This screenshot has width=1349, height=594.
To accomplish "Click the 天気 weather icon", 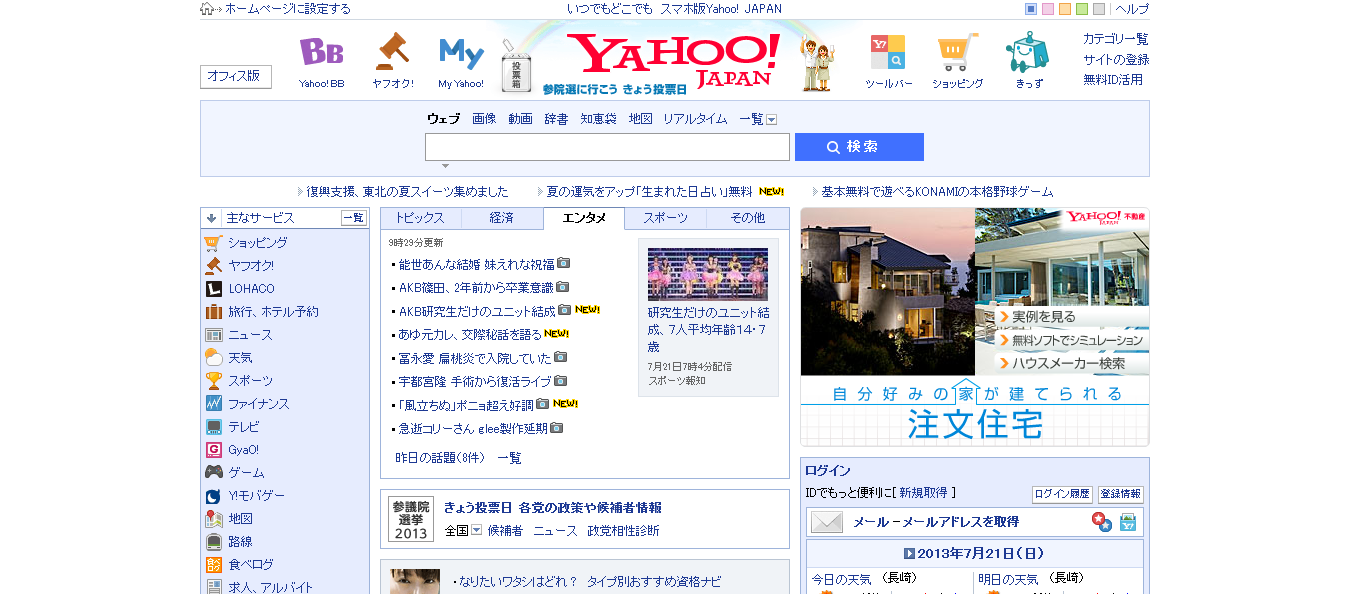I will pyautogui.click(x=213, y=357).
